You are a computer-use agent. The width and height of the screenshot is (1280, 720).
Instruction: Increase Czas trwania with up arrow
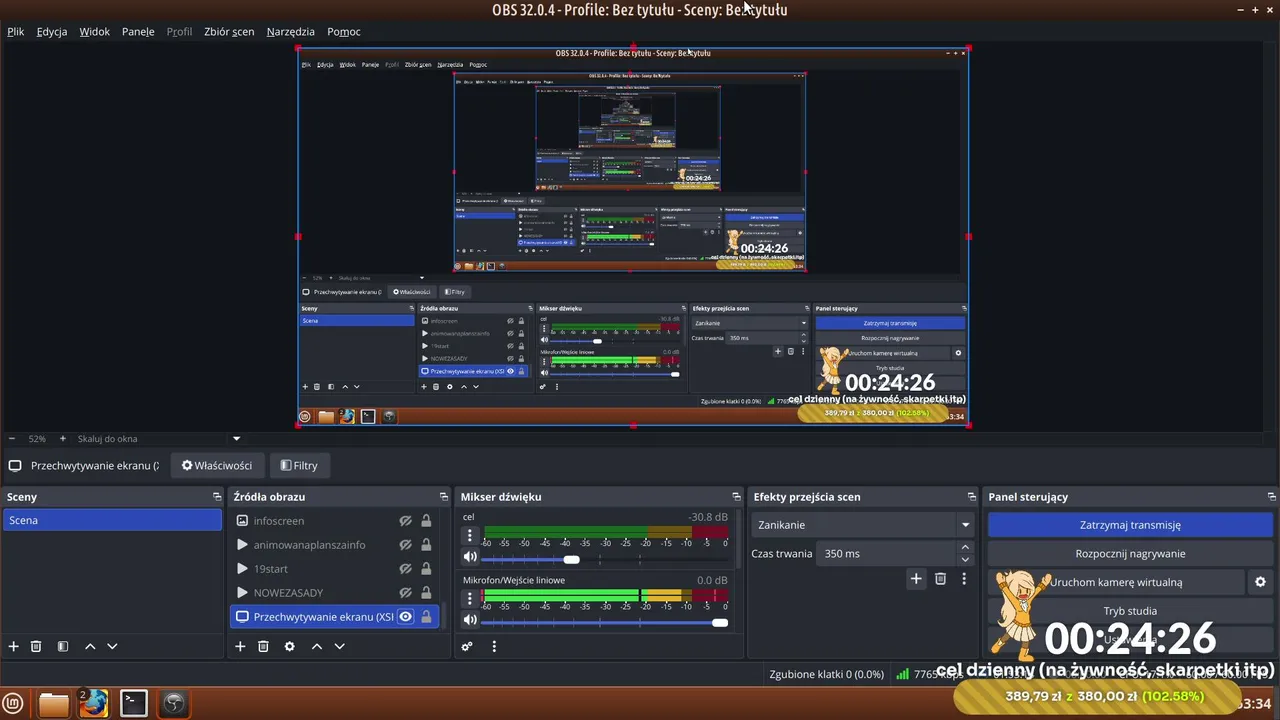[x=965, y=547]
